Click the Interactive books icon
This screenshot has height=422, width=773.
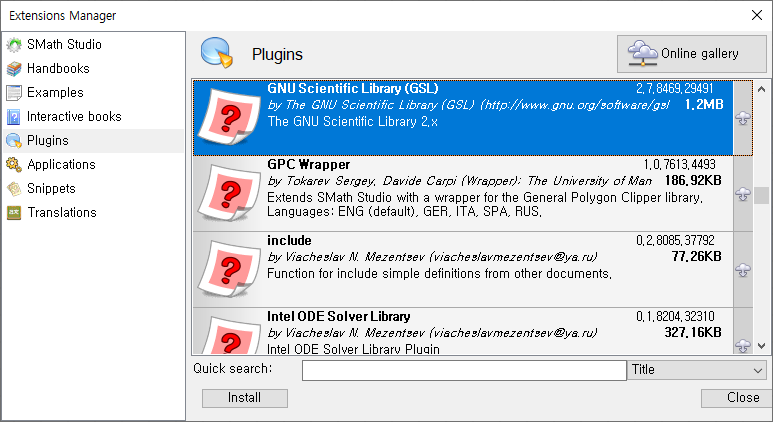[x=14, y=117]
